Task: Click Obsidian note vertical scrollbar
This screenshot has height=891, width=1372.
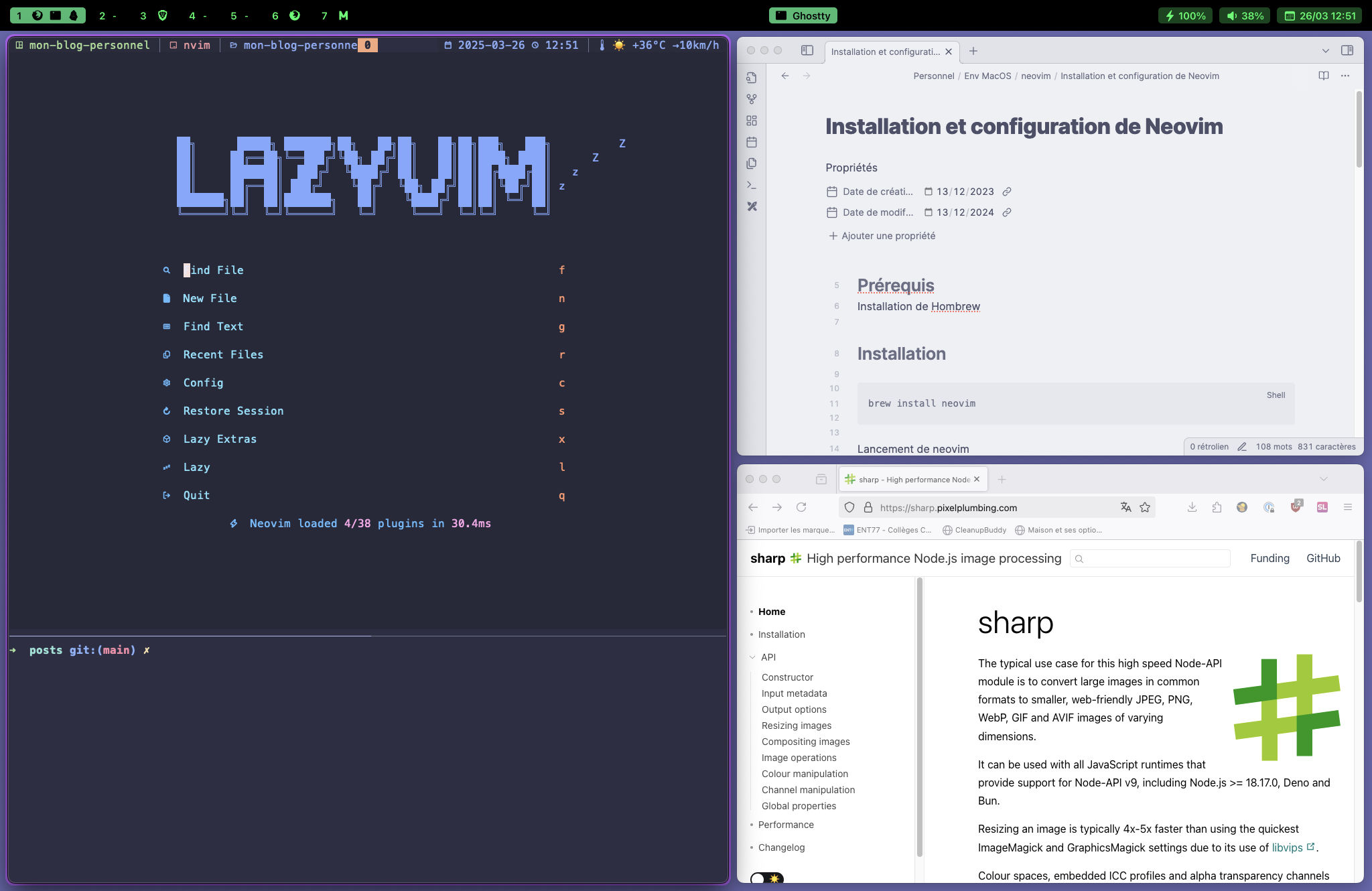Action: pos(1359,129)
